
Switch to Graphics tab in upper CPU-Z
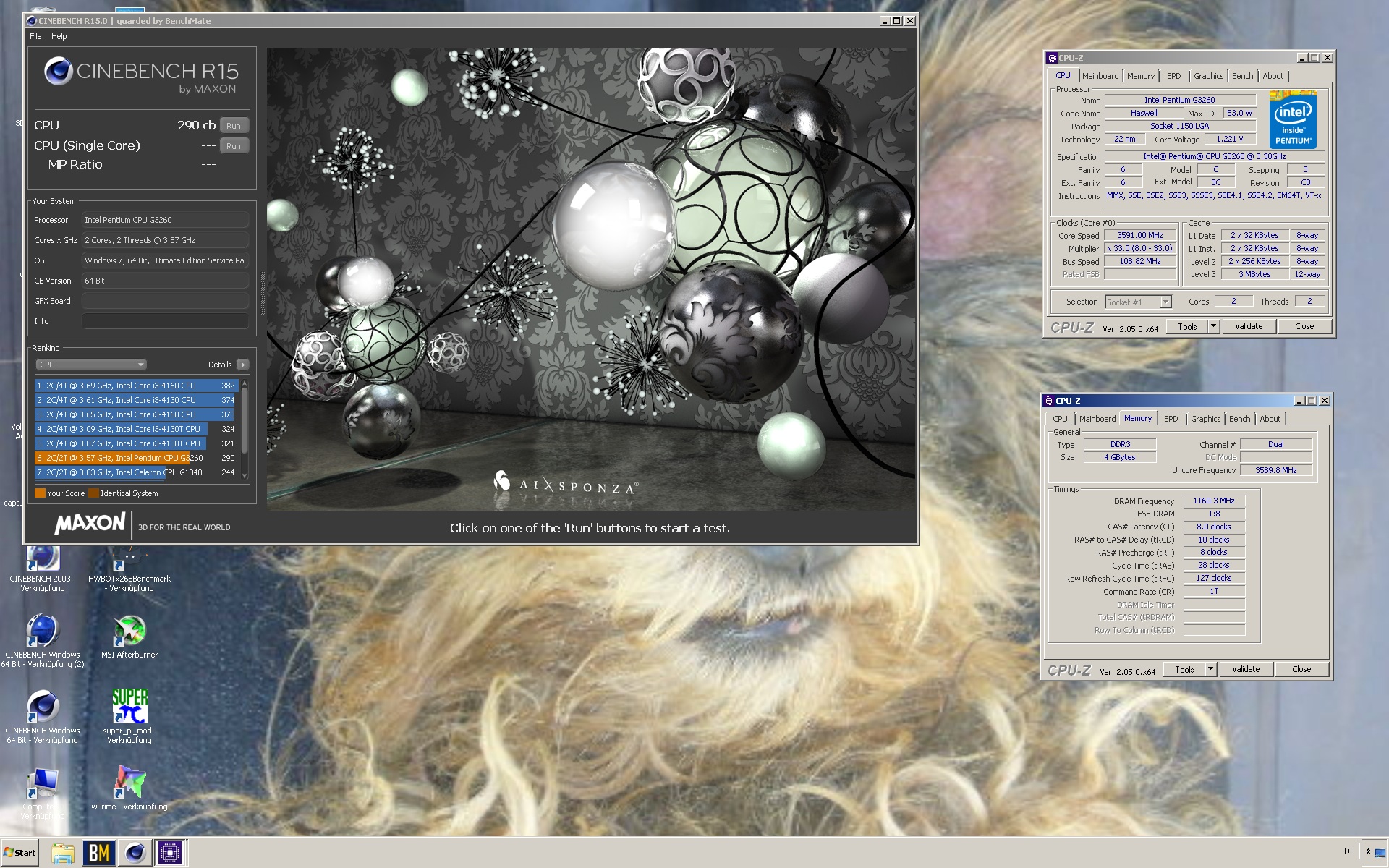click(1209, 76)
